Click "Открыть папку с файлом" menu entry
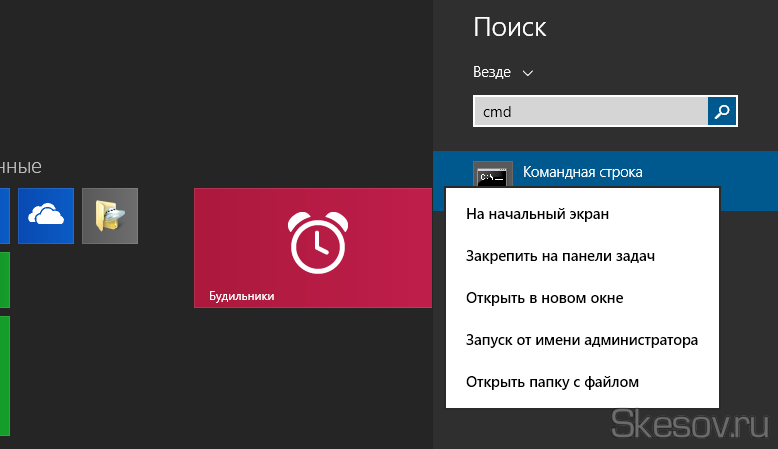 tap(551, 382)
